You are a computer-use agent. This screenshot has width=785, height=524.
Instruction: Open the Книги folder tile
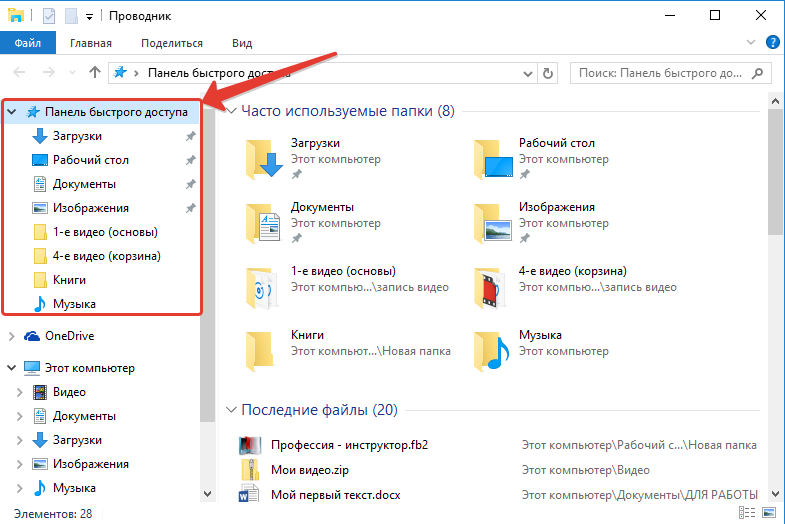coord(347,350)
